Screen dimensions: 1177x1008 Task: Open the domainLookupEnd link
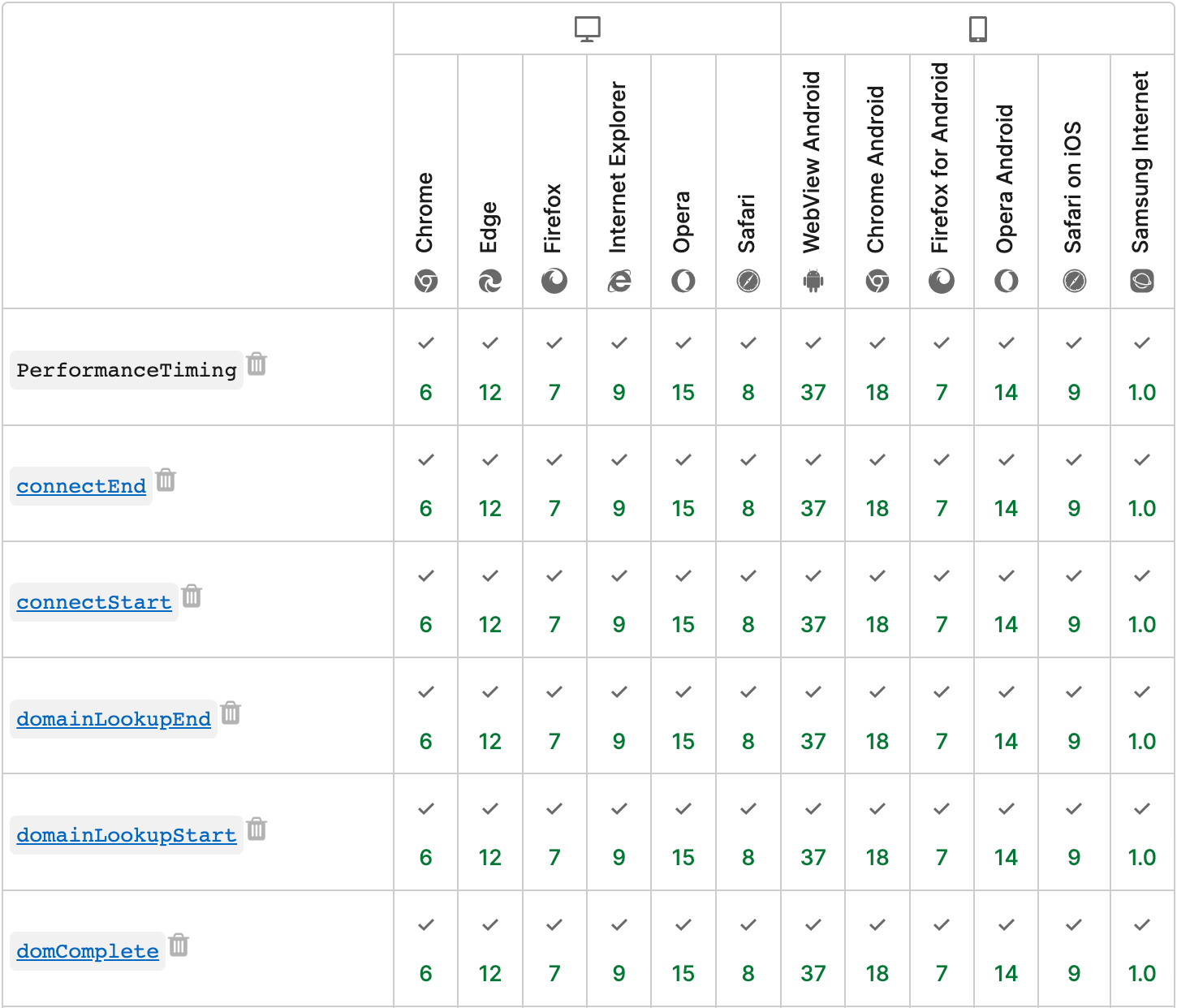pyautogui.click(x=114, y=719)
